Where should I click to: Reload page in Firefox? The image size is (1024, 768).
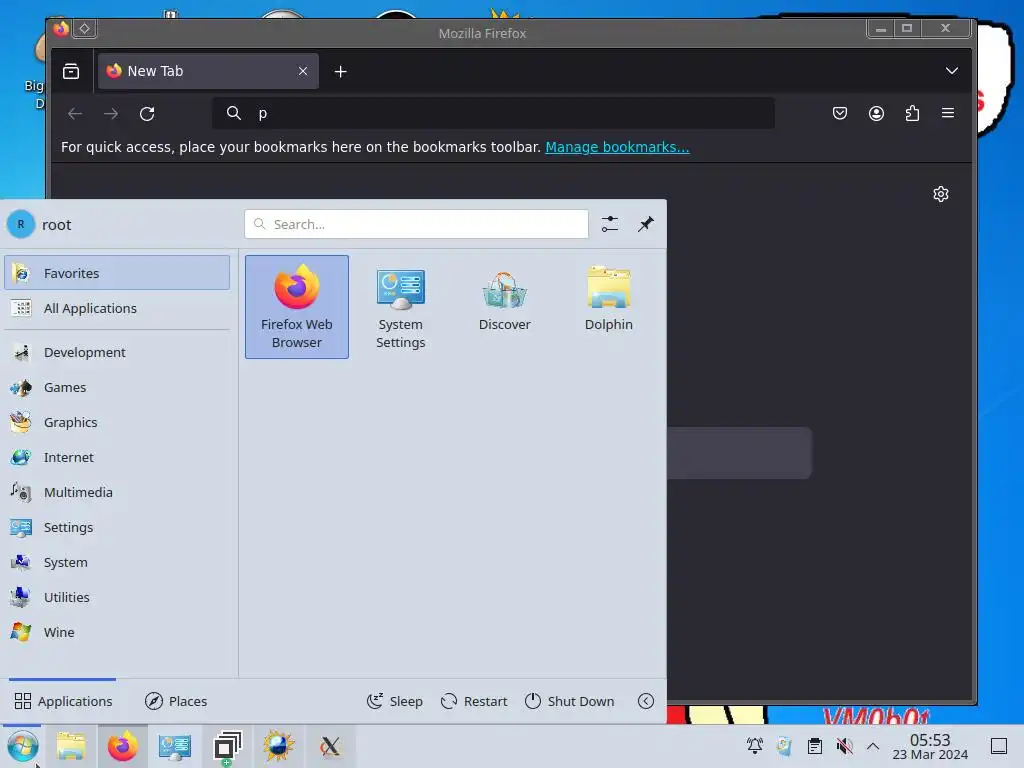(147, 114)
